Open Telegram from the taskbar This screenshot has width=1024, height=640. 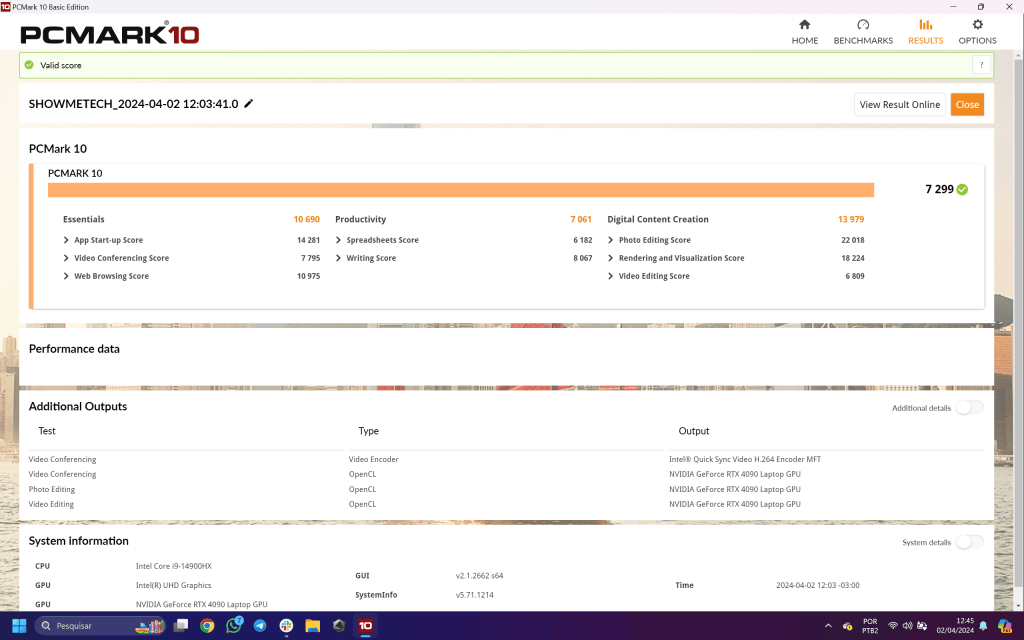[260, 626]
